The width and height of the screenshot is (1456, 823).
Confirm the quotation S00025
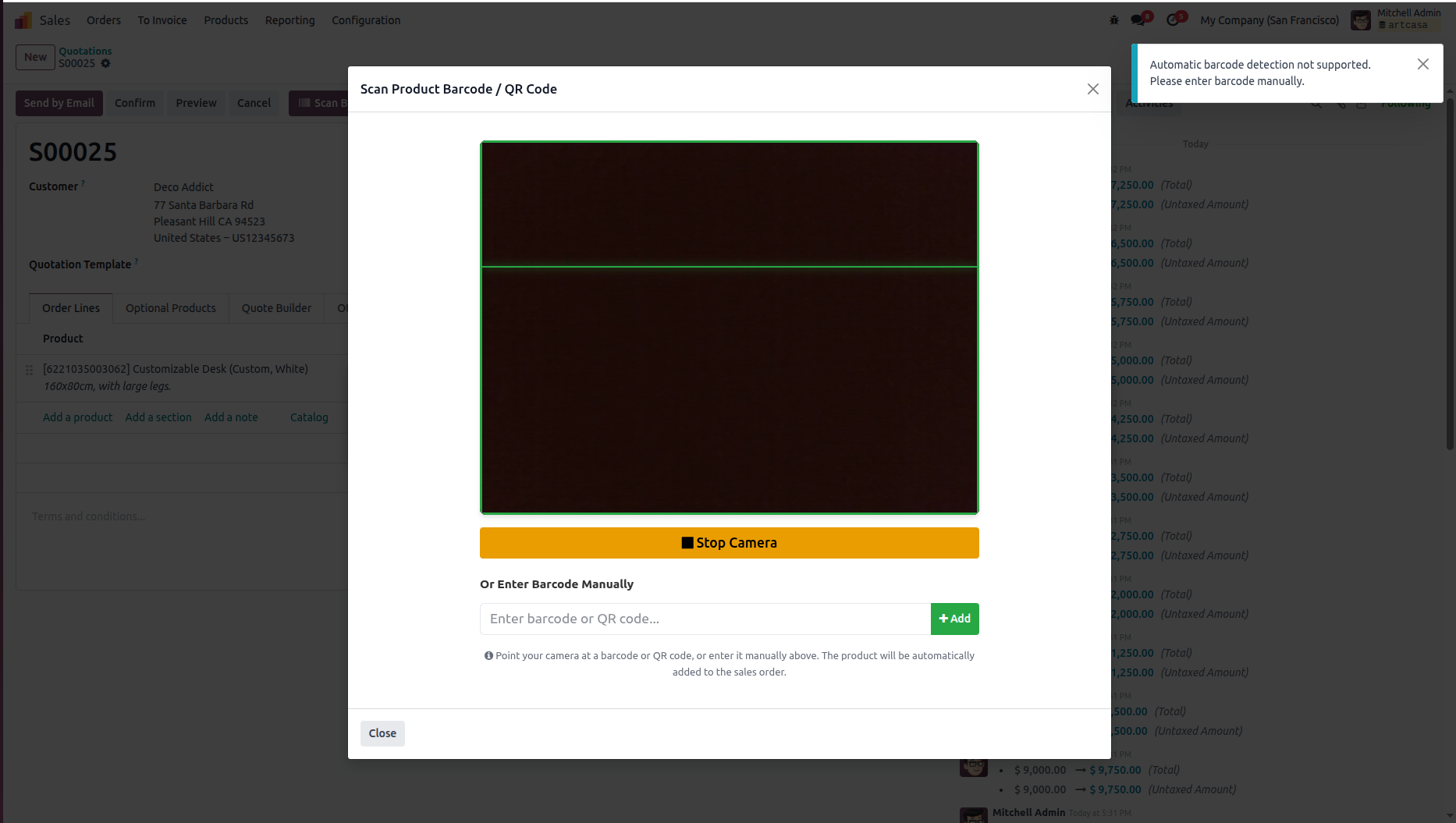point(134,102)
